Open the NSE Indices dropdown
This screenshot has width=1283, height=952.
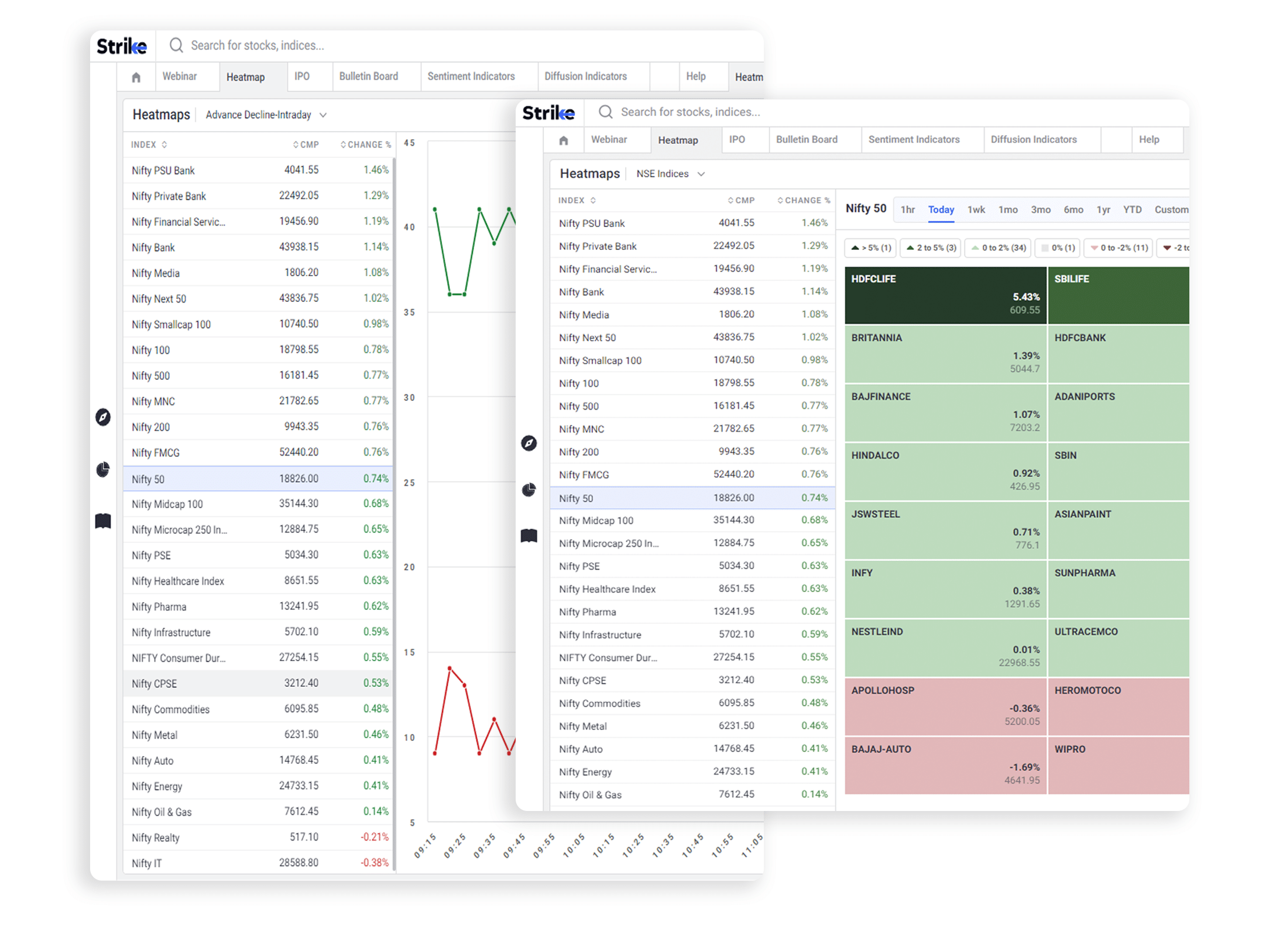pyautogui.click(x=670, y=174)
